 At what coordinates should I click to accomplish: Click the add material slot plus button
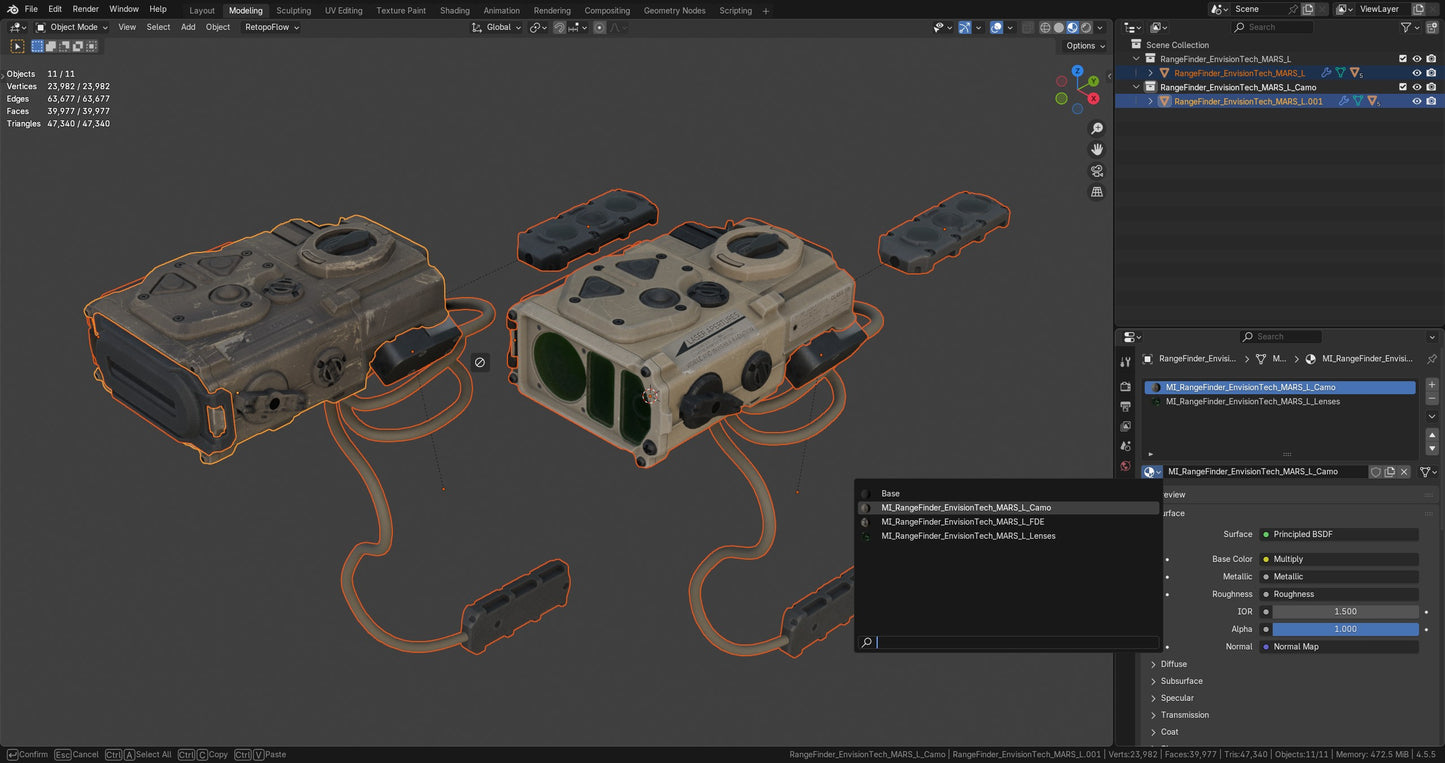[x=1431, y=385]
